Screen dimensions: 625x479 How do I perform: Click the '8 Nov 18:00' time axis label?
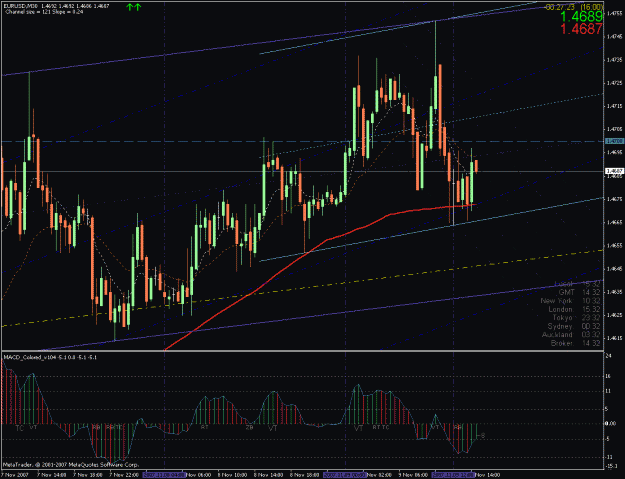click(305, 475)
